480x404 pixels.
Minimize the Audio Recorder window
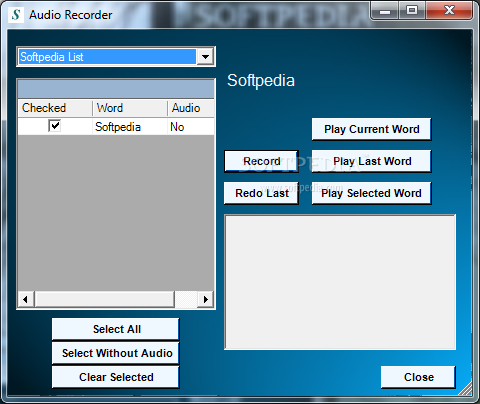click(x=385, y=11)
